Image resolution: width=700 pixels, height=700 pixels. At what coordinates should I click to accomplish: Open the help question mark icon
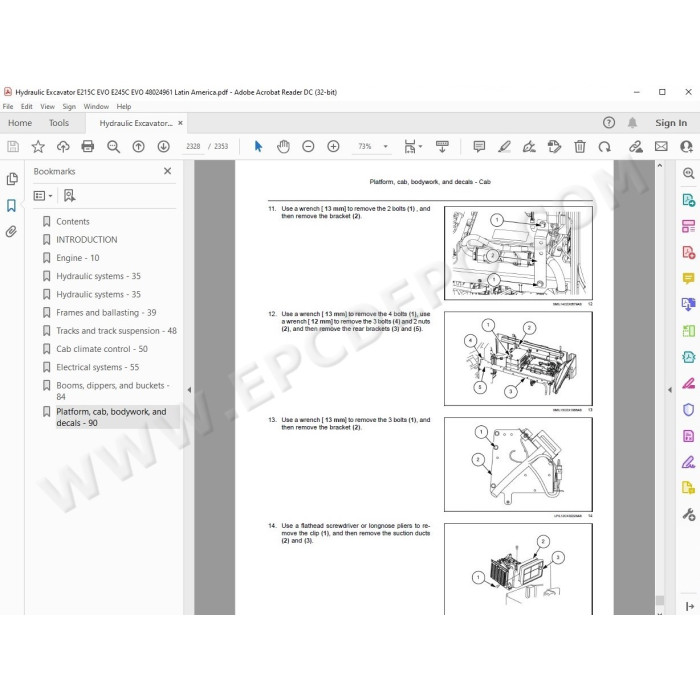[x=609, y=123]
